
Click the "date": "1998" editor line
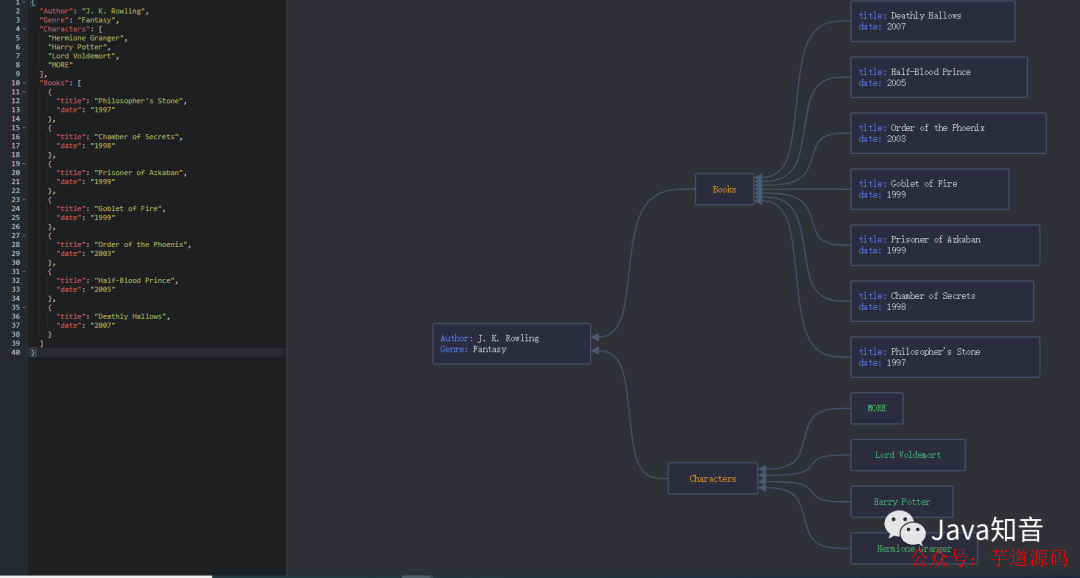85,145
